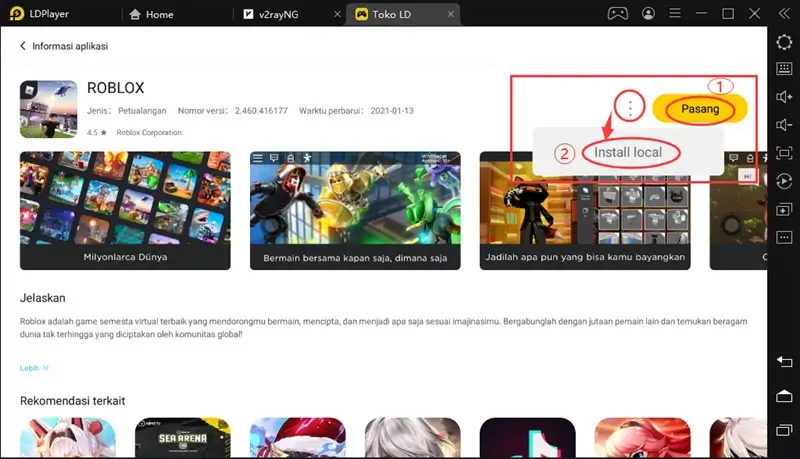Open first recommended app with white-haired character
Viewport: 800px width, 459px height.
68,438
